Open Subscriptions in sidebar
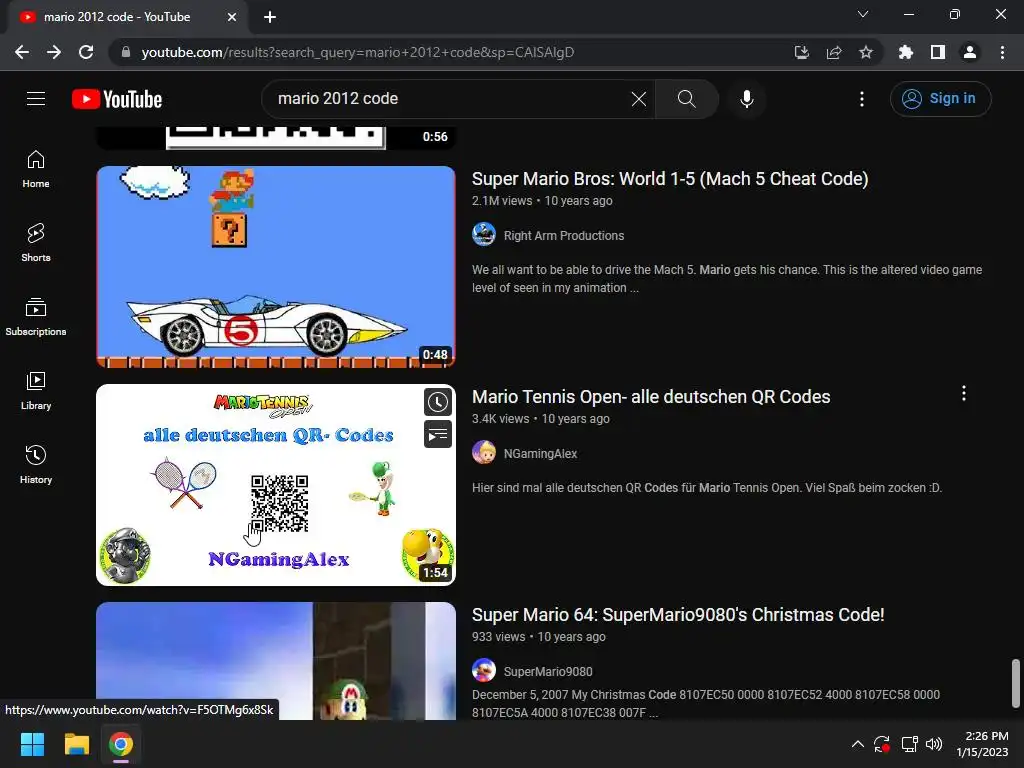Image resolution: width=1024 pixels, height=768 pixels. pyautogui.click(x=36, y=317)
